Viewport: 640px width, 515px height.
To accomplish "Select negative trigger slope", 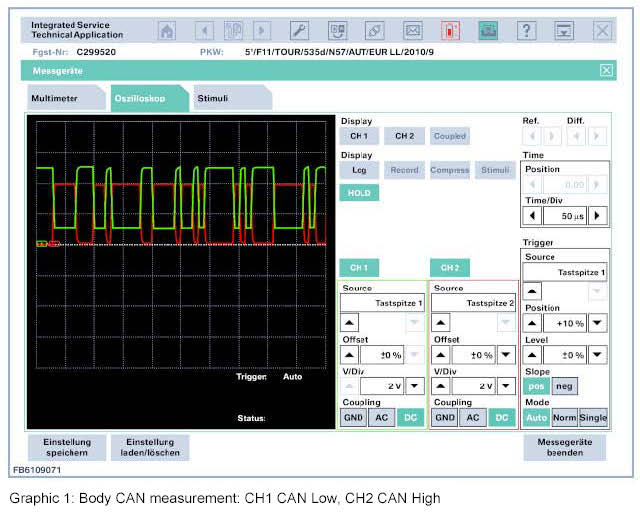I will pyautogui.click(x=564, y=386).
